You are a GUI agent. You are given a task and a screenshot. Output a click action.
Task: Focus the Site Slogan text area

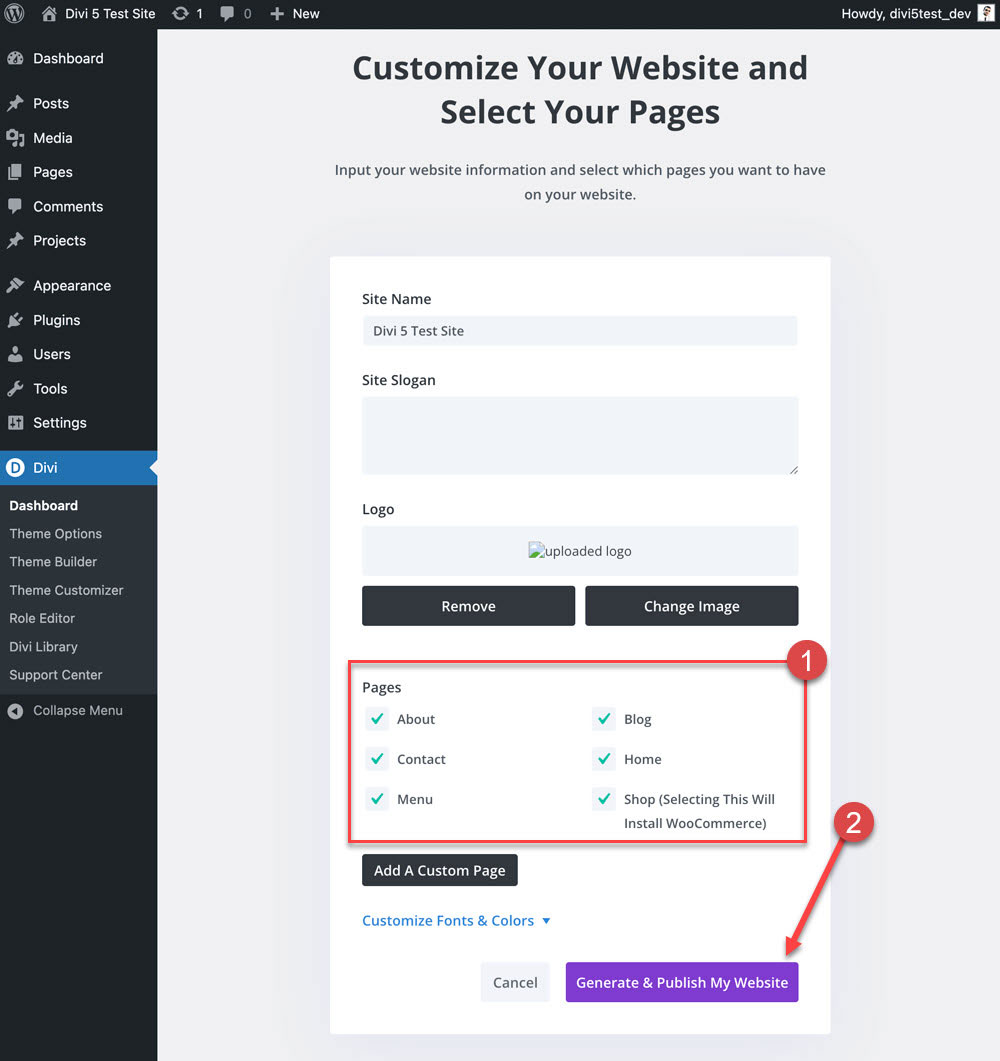click(580, 435)
